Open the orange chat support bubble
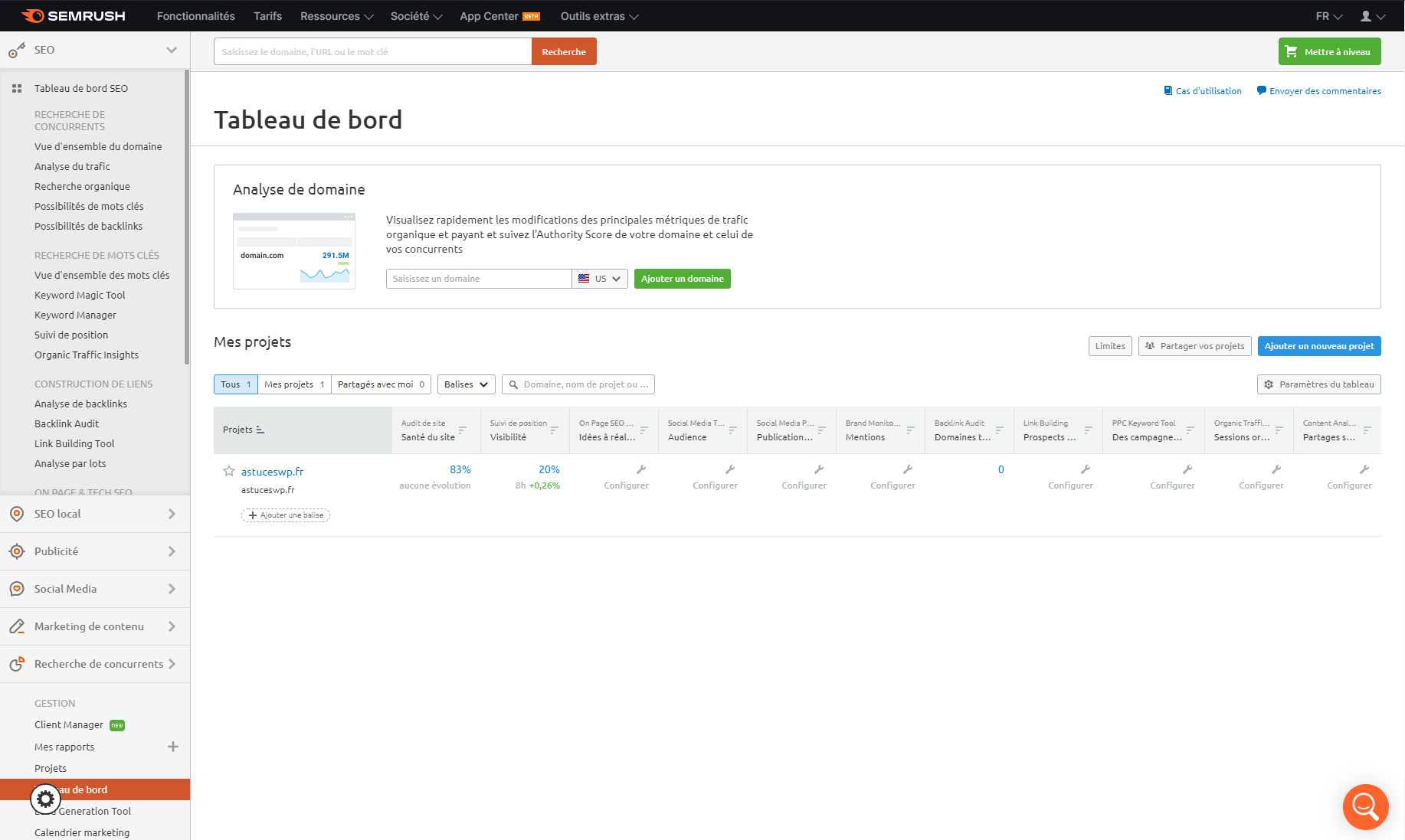 pos(1365,806)
